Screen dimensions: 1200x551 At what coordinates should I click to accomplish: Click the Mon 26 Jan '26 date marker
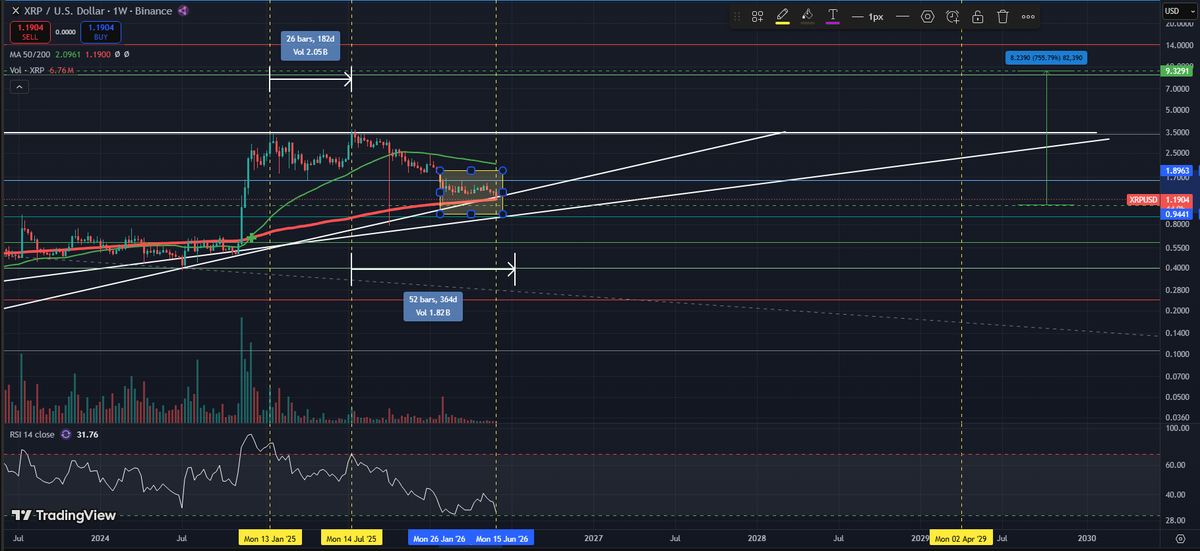click(x=438, y=539)
